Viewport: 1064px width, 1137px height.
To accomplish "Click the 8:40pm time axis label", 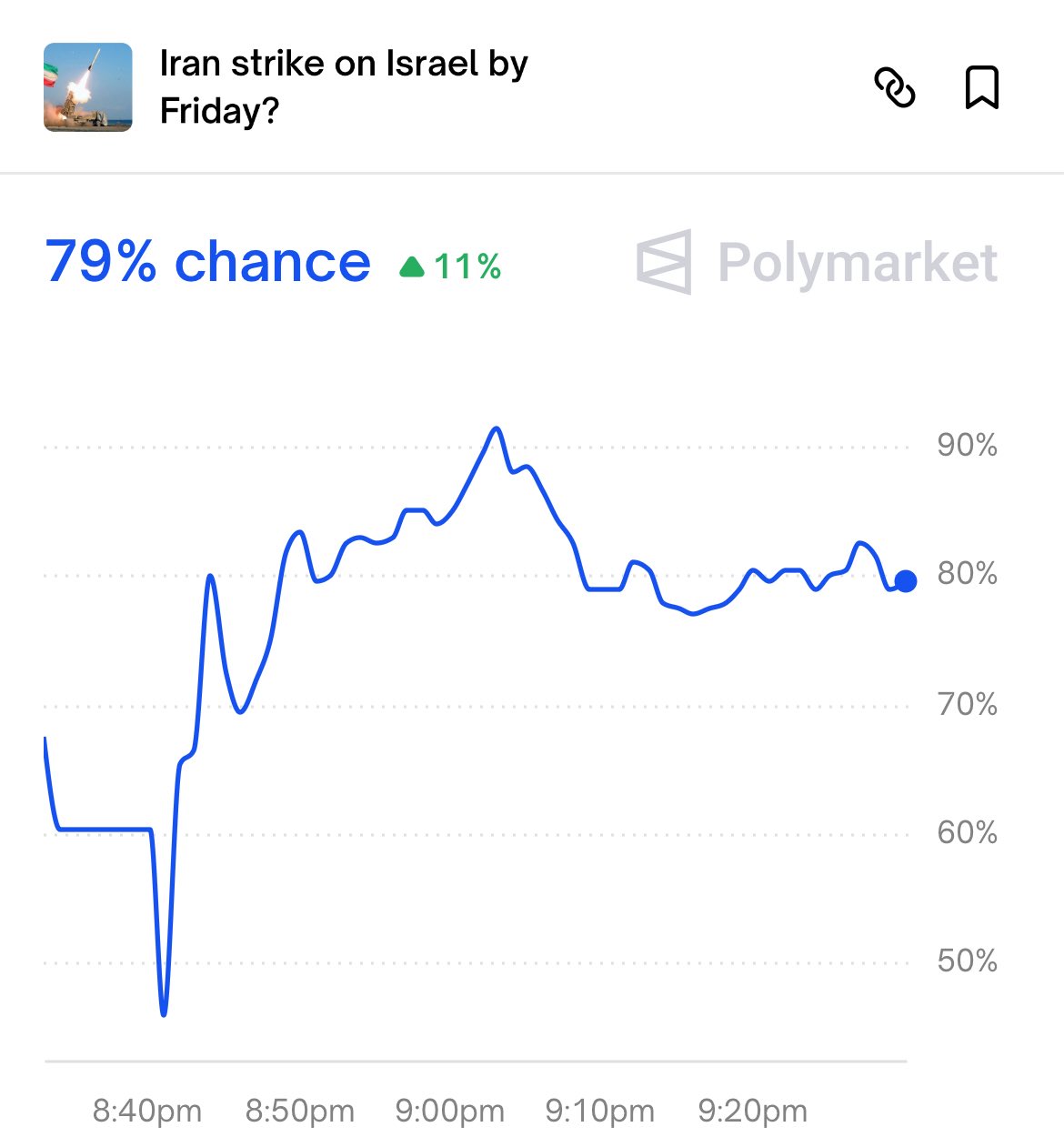I will (147, 1111).
